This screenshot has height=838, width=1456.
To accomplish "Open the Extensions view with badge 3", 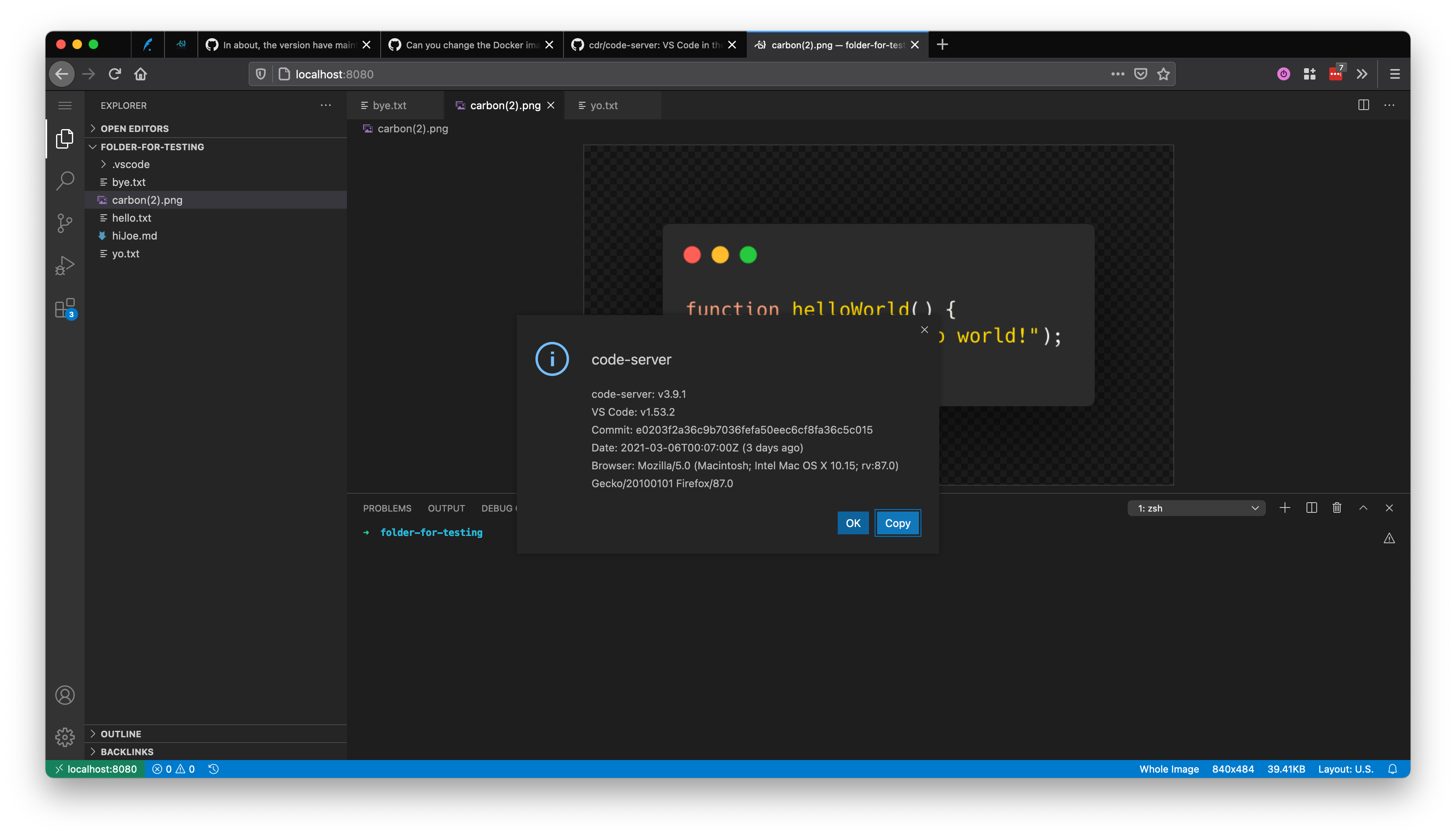I will (65, 308).
